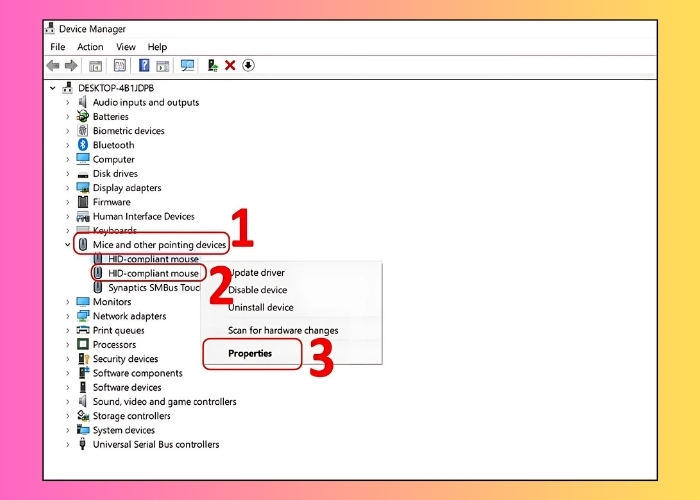Choose Properties from the context menu
700x500 pixels.
[250, 353]
